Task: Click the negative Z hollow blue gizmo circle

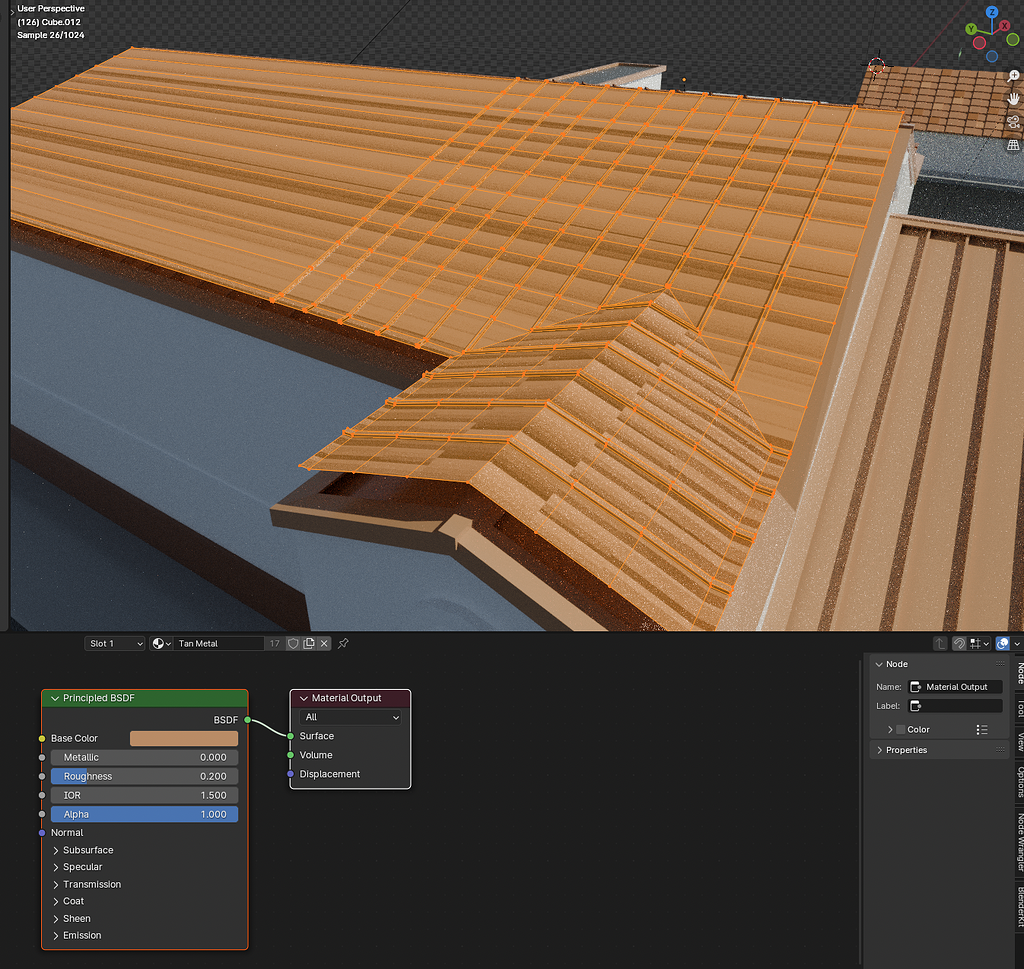Action: tap(991, 56)
